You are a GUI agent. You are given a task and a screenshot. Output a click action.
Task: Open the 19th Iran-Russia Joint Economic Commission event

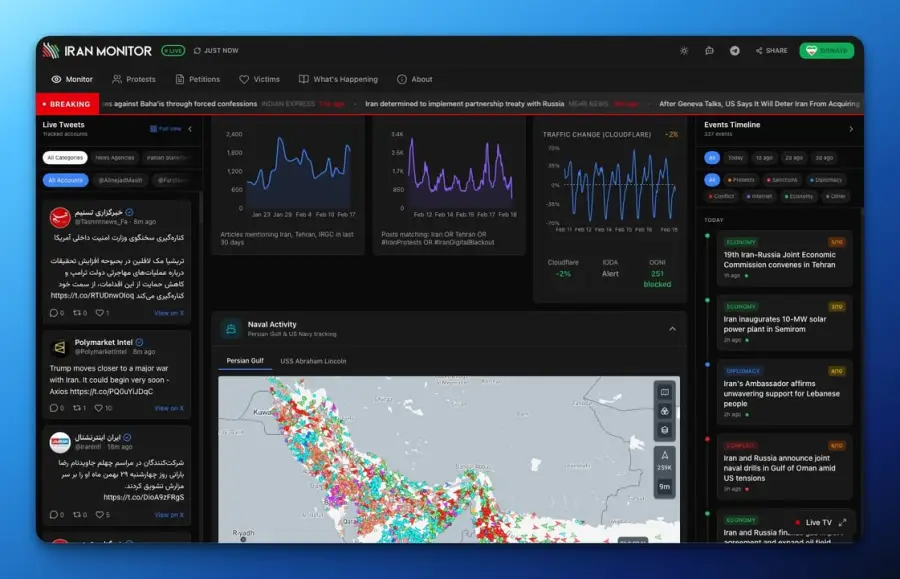(785, 258)
